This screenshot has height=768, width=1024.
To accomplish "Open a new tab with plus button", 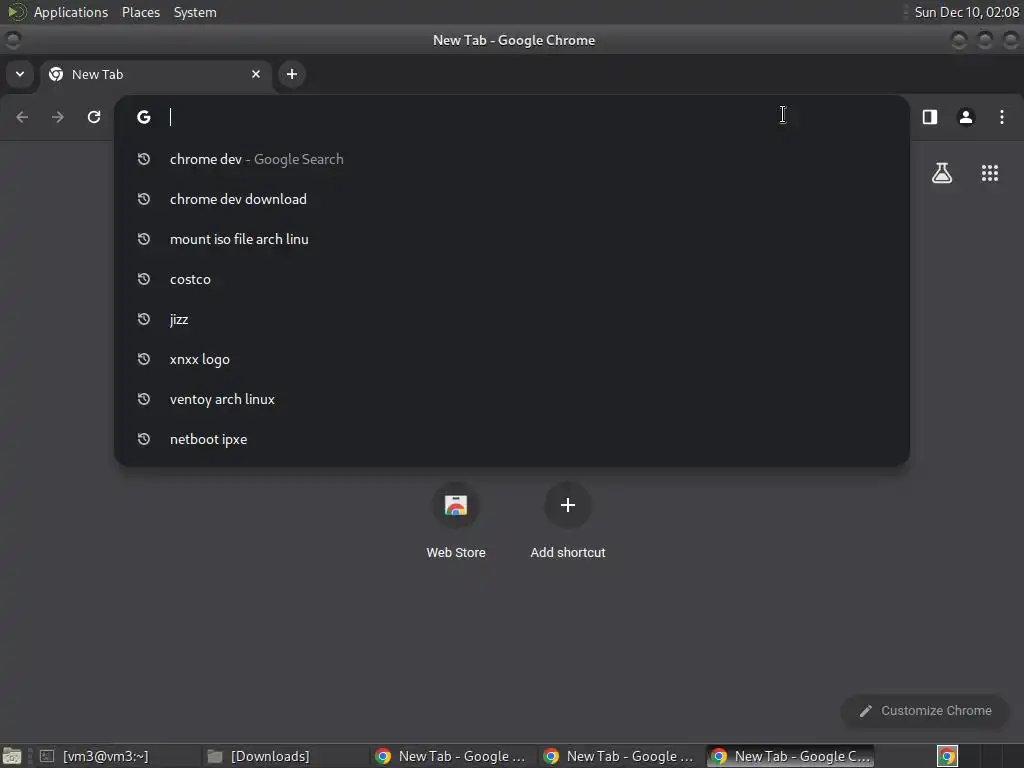I will (x=292, y=74).
